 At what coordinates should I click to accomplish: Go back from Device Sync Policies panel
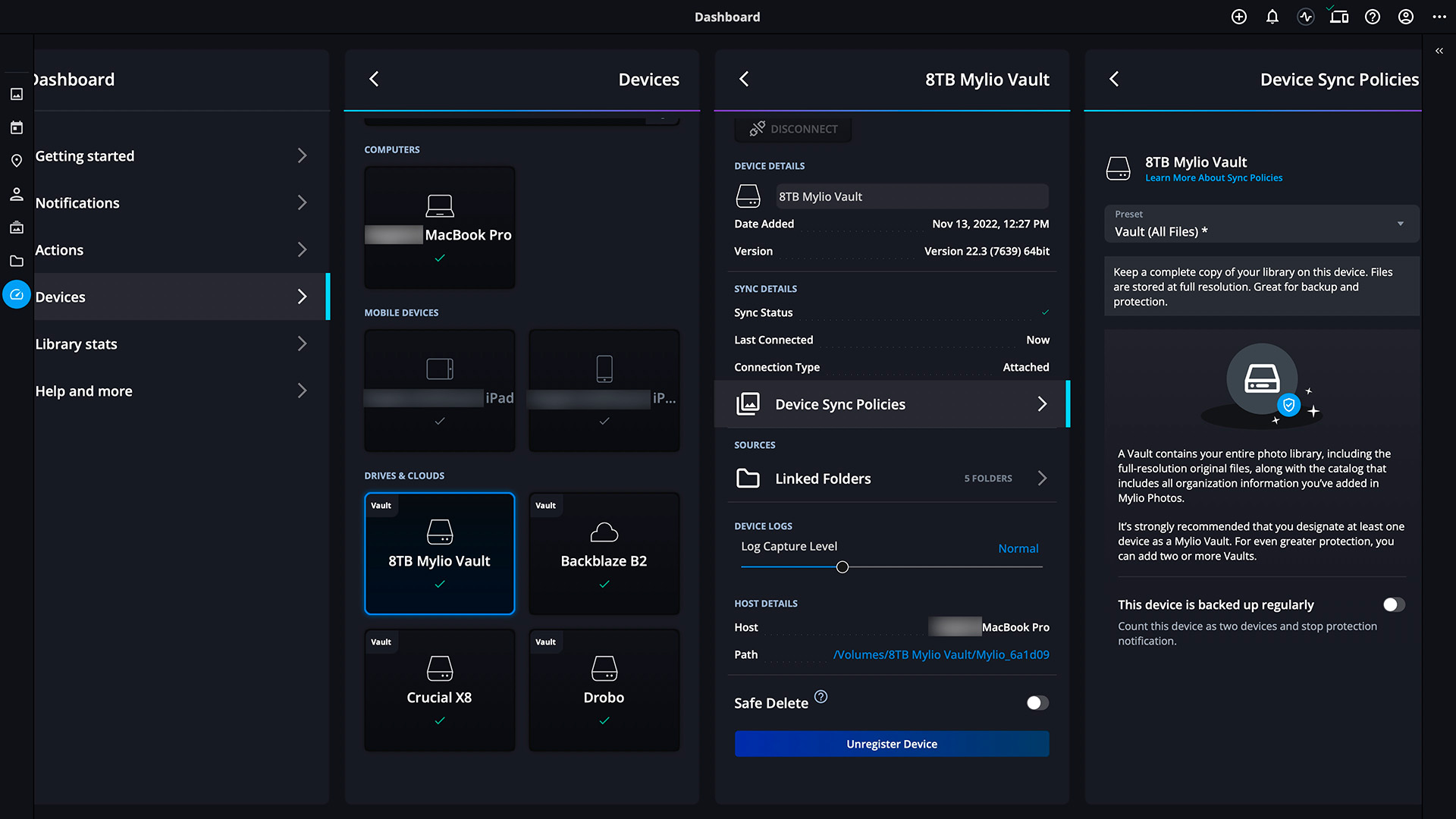[x=1114, y=79]
